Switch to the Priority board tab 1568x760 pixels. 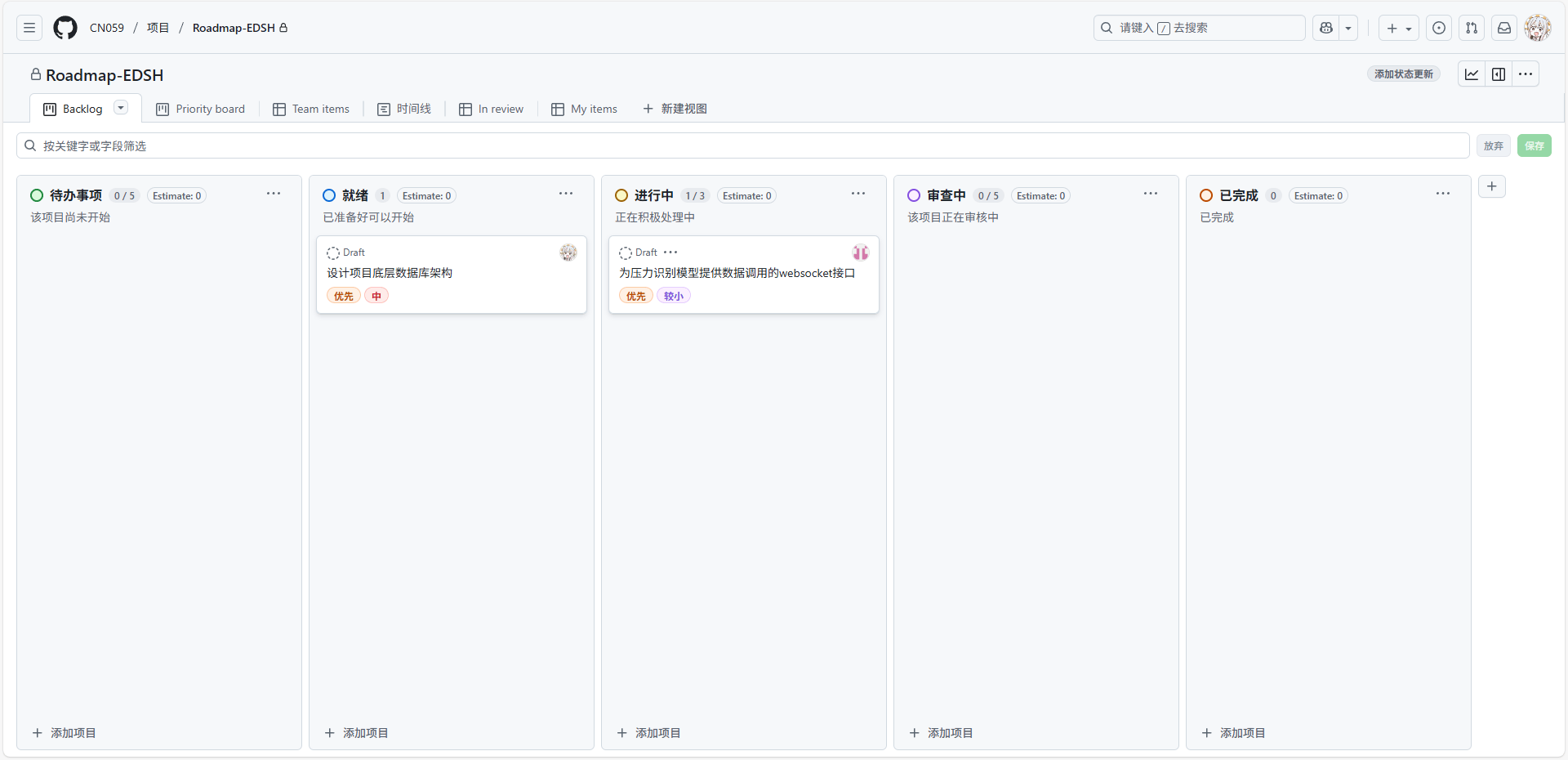(201, 109)
